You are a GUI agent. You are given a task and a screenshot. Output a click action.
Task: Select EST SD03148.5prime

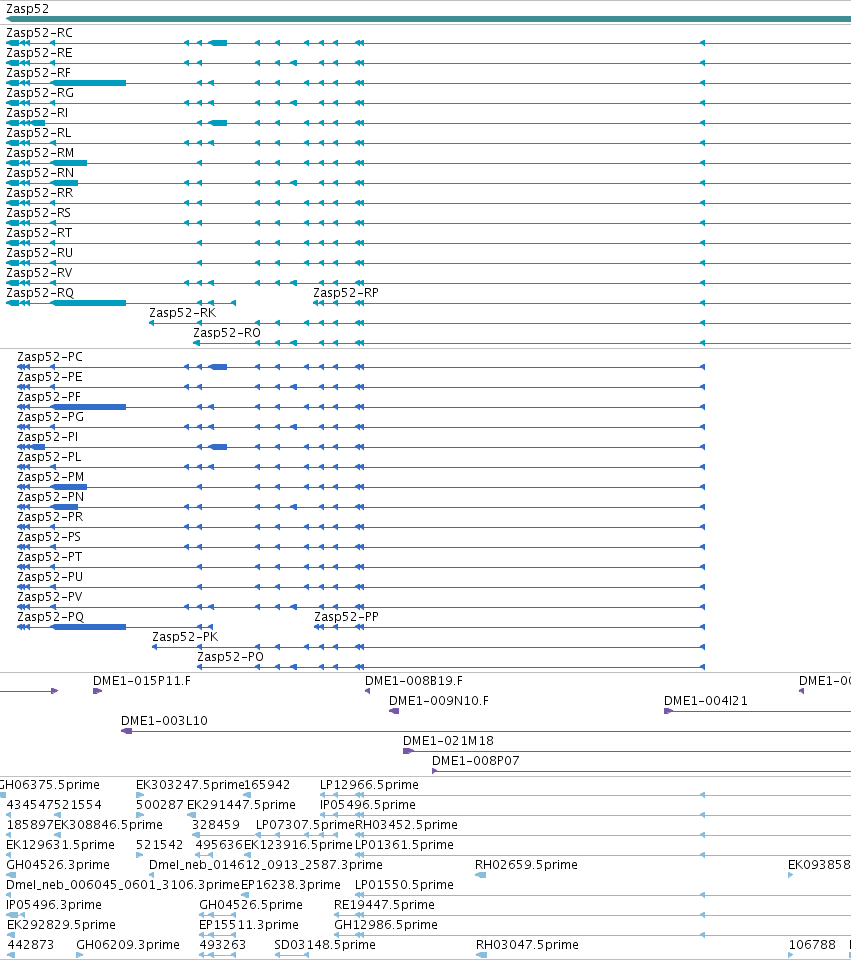pyautogui.click(x=325, y=945)
